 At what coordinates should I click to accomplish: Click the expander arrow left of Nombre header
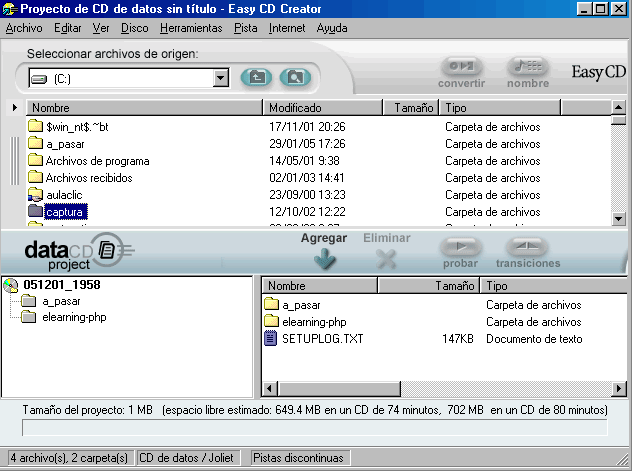(x=15, y=108)
